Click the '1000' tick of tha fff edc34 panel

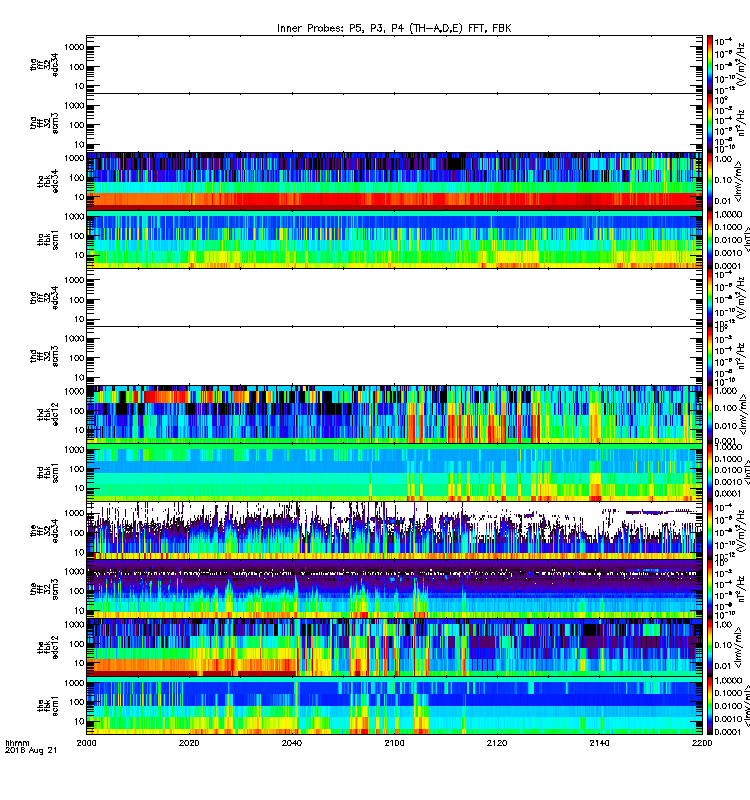click(74, 47)
